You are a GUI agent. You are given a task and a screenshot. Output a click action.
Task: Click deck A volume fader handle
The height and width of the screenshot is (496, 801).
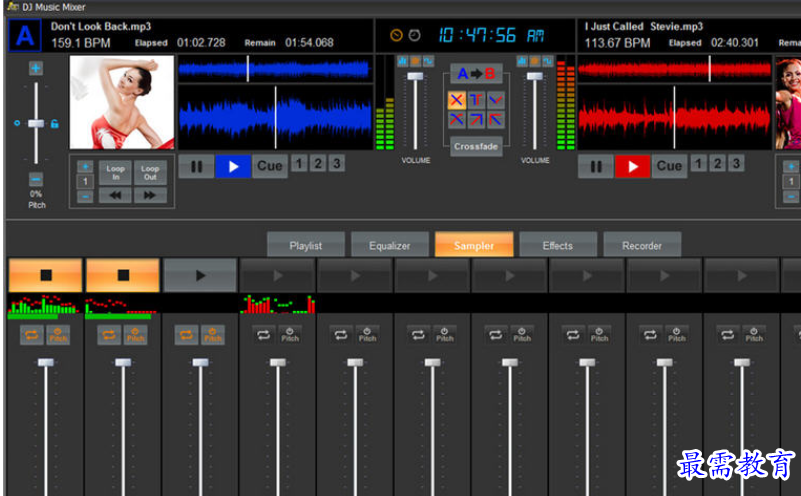tap(415, 76)
